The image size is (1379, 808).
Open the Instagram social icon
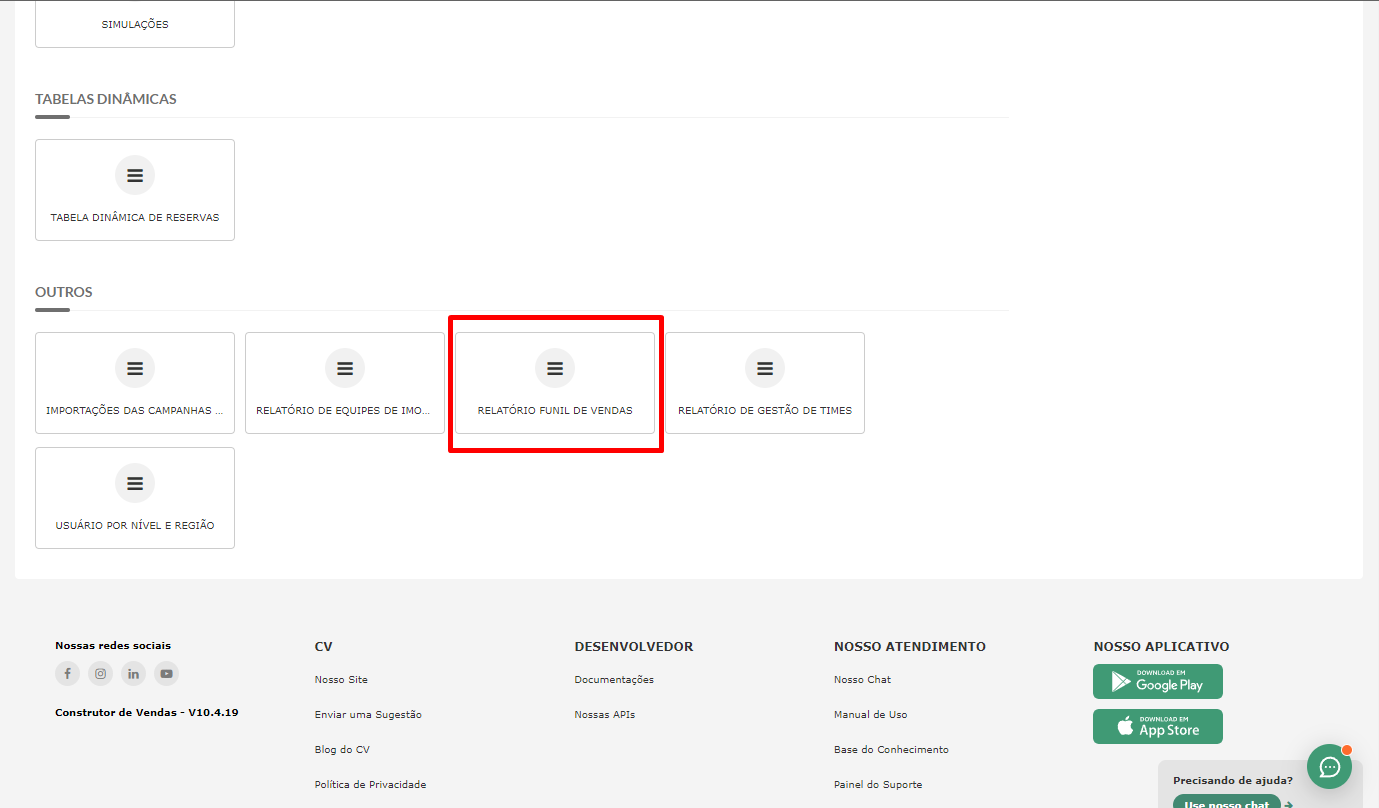point(100,674)
